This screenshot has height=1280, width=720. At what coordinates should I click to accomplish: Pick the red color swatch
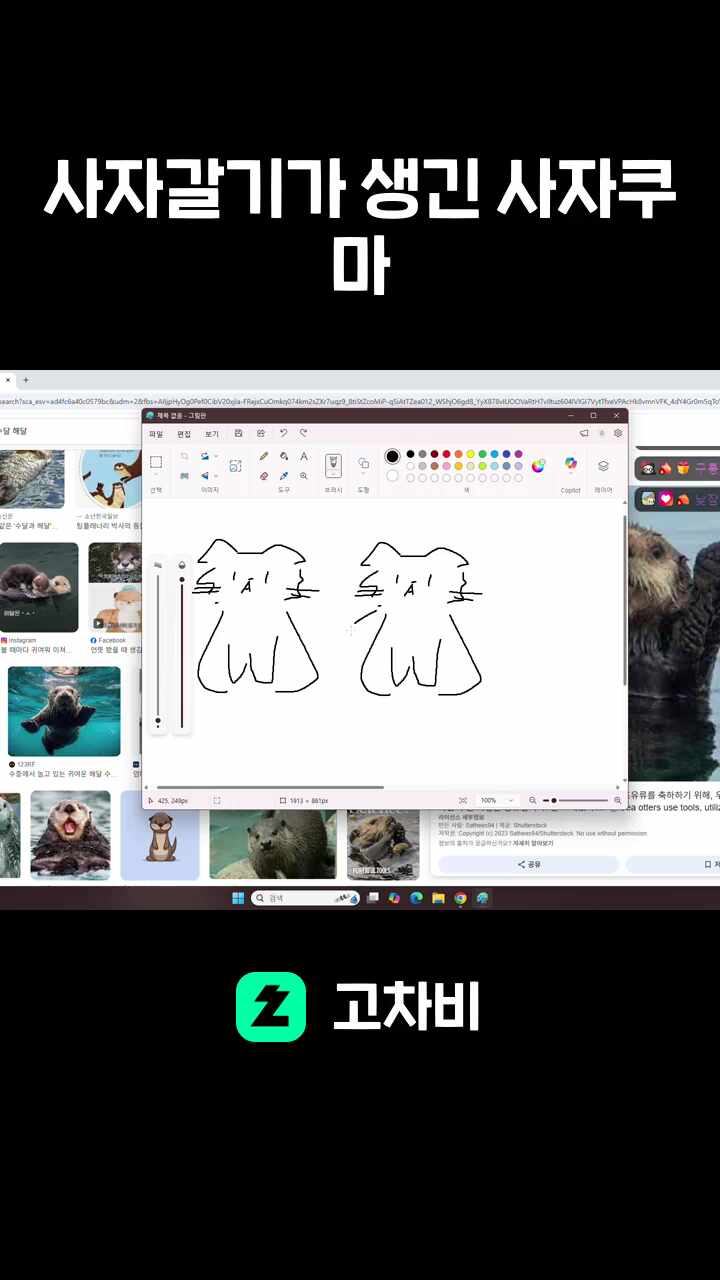[446, 454]
